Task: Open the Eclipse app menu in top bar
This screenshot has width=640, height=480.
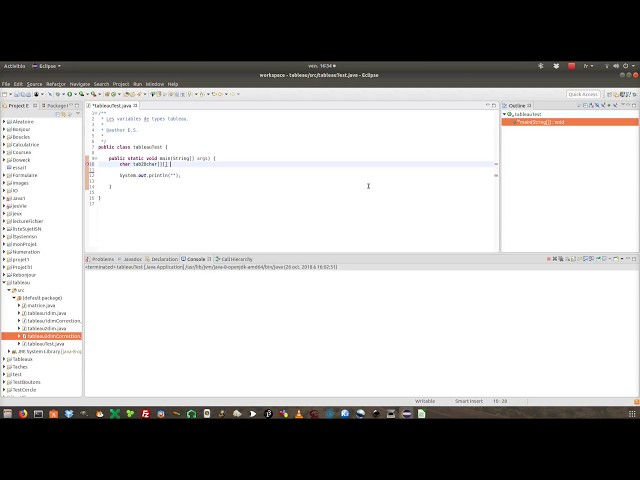Action: click(x=47, y=66)
